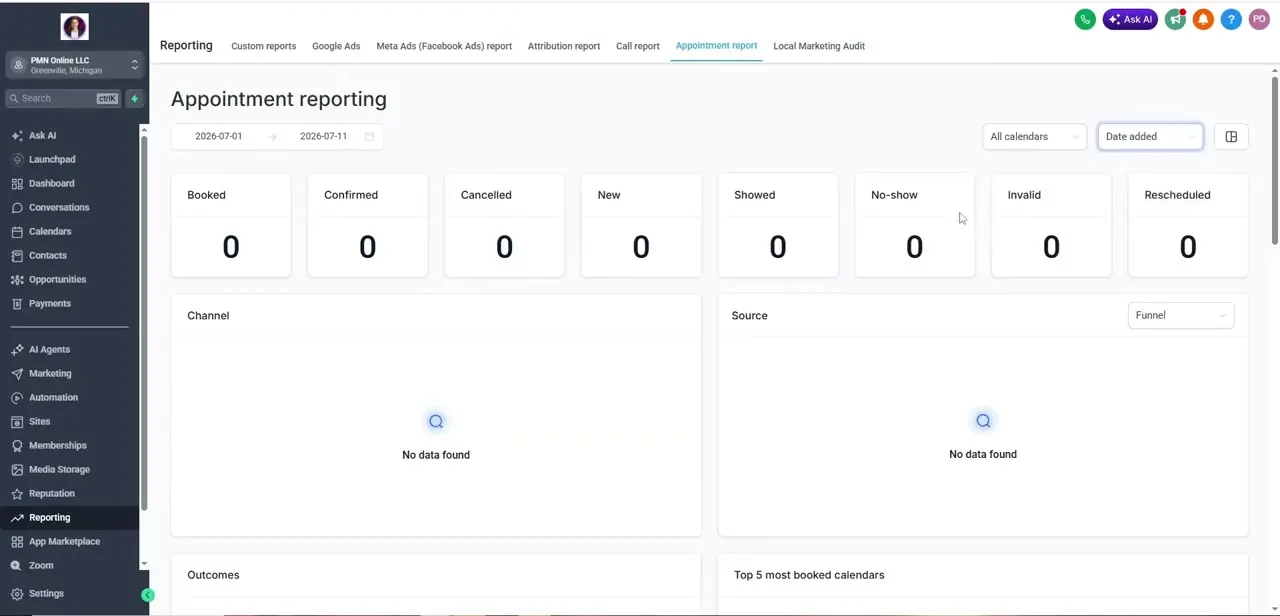
Task: Open the PO user profile avatar
Action: [1259, 19]
